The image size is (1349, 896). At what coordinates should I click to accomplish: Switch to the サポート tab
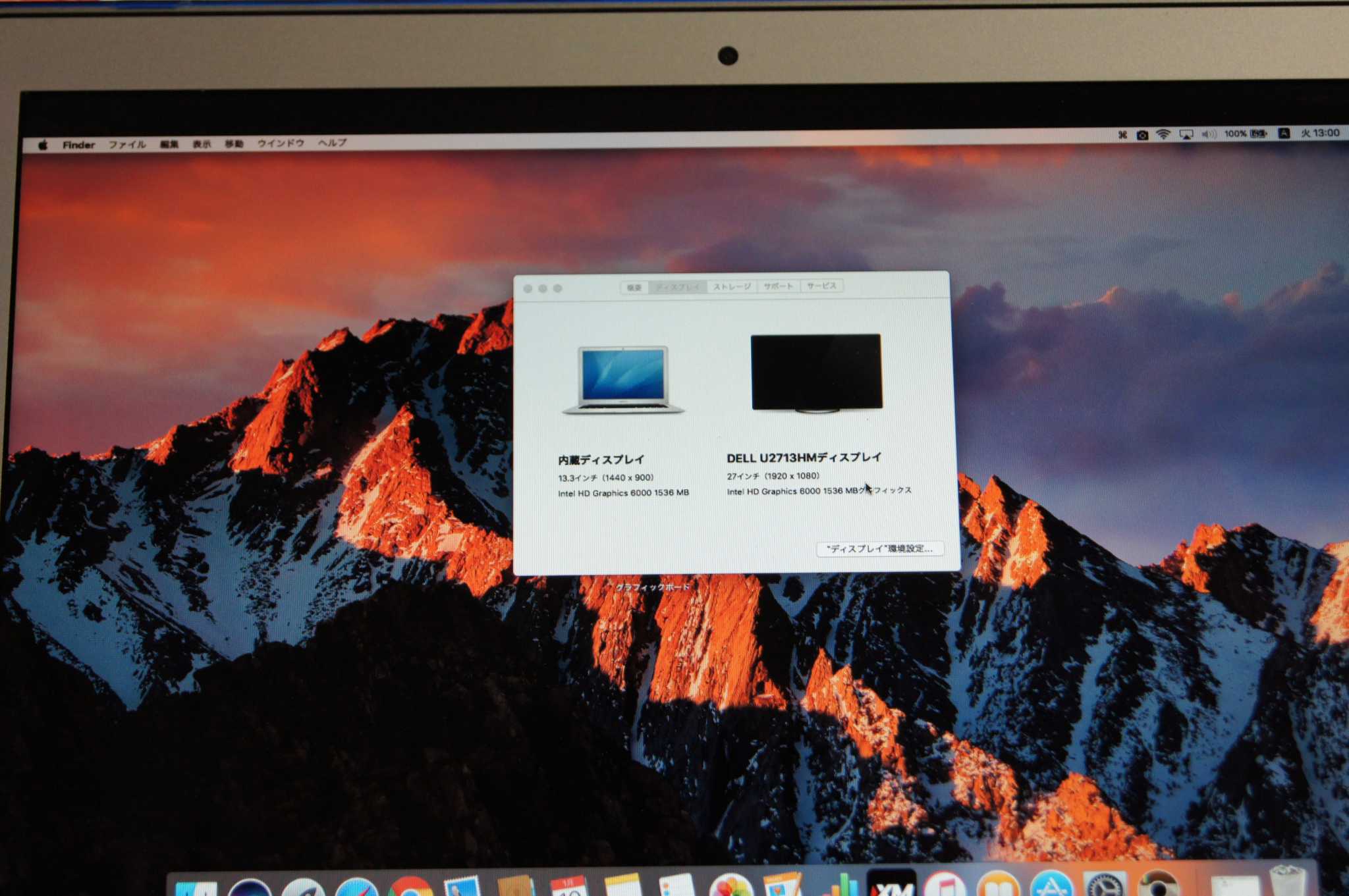pyautogui.click(x=779, y=286)
